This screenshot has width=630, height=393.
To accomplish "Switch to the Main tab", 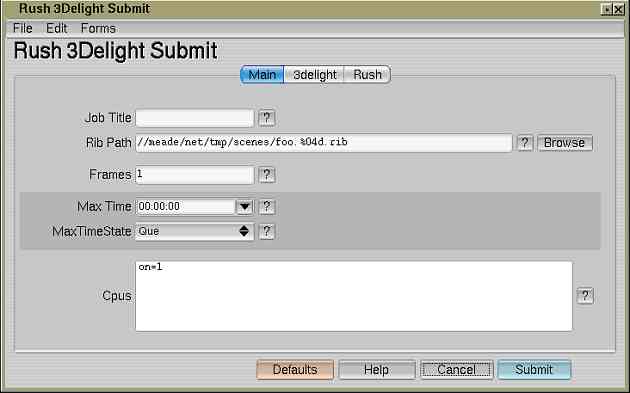I will [x=262, y=75].
